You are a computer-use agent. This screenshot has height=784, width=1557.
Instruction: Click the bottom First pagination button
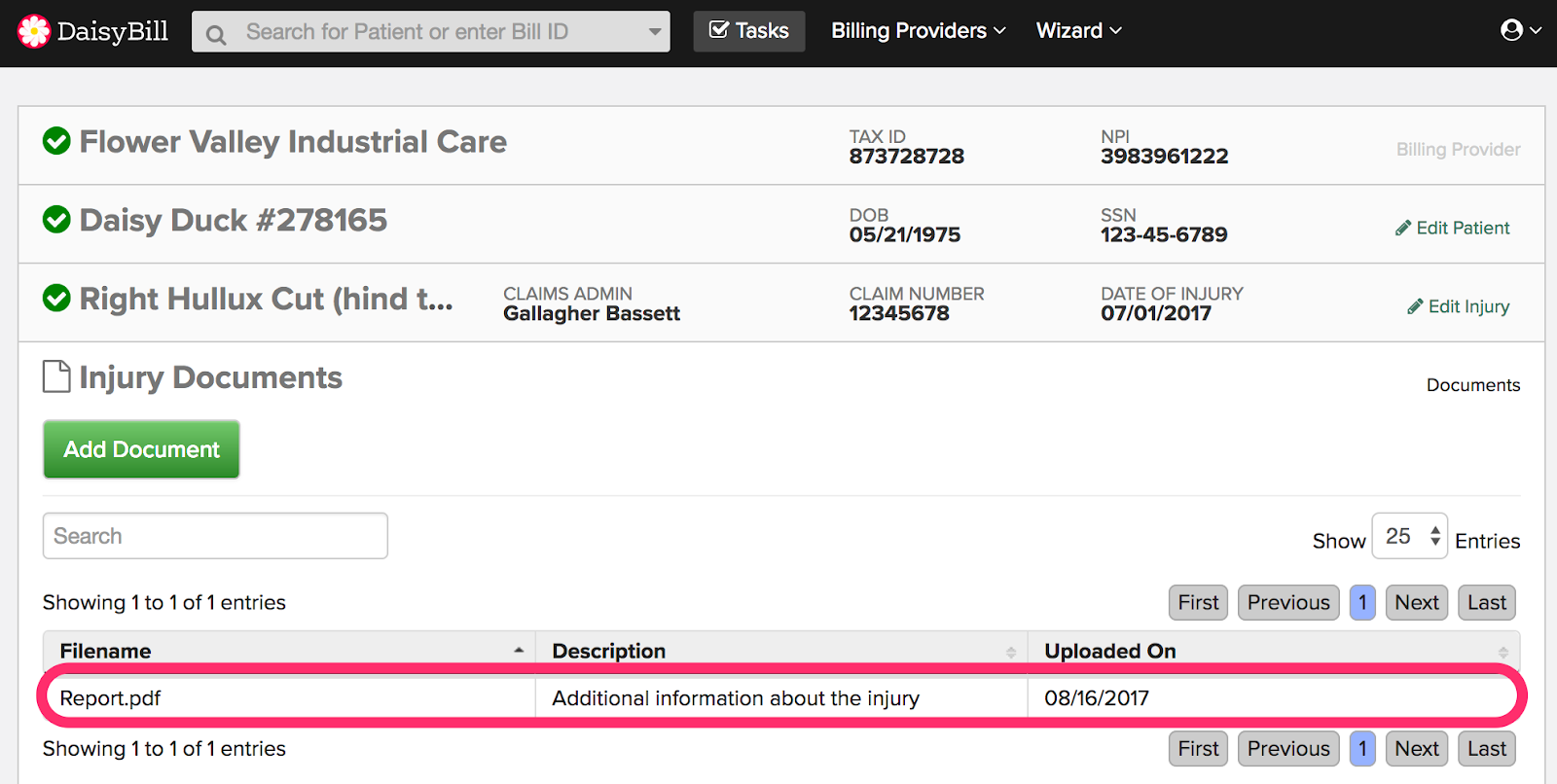(1198, 748)
